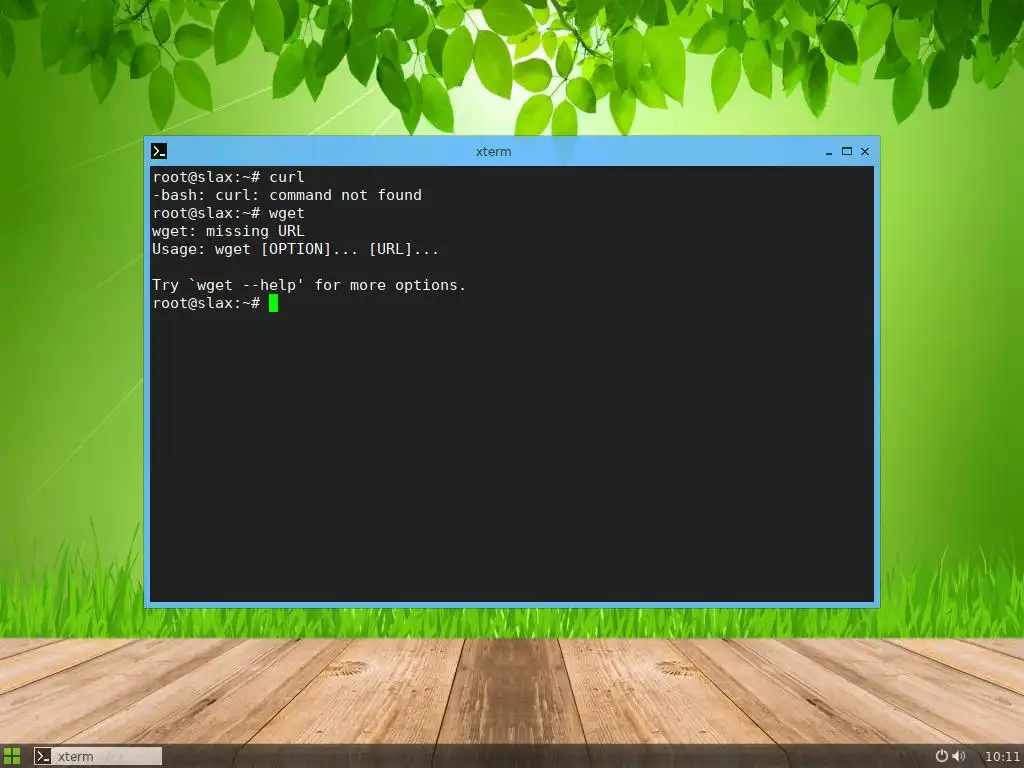Screen dimensions: 1024x768
Task: Click the 'Usage: wget [OPTION]... [URL]...' line
Action: [295, 249]
